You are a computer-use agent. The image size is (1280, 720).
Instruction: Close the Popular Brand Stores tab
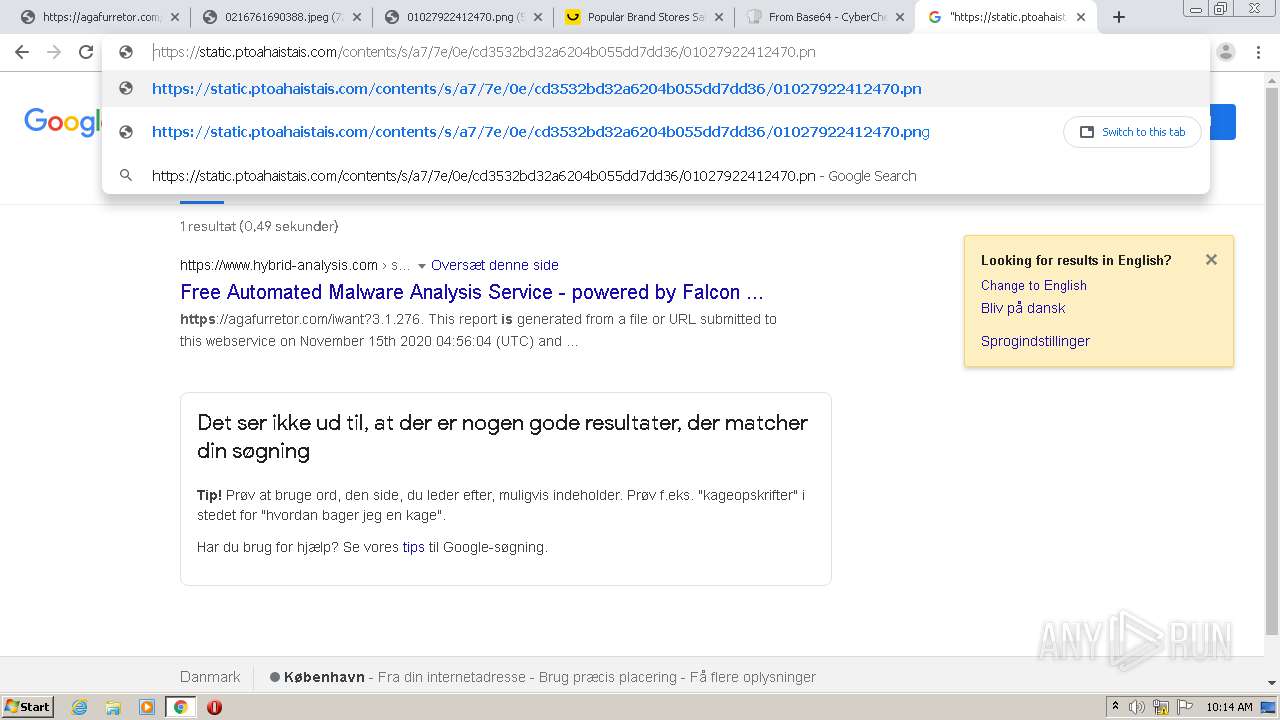(719, 17)
